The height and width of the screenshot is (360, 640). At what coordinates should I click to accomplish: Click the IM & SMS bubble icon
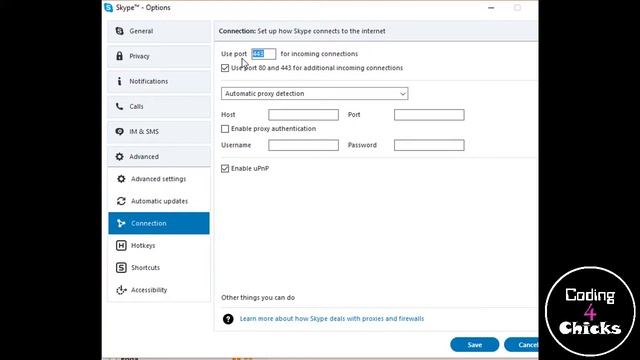click(x=120, y=131)
